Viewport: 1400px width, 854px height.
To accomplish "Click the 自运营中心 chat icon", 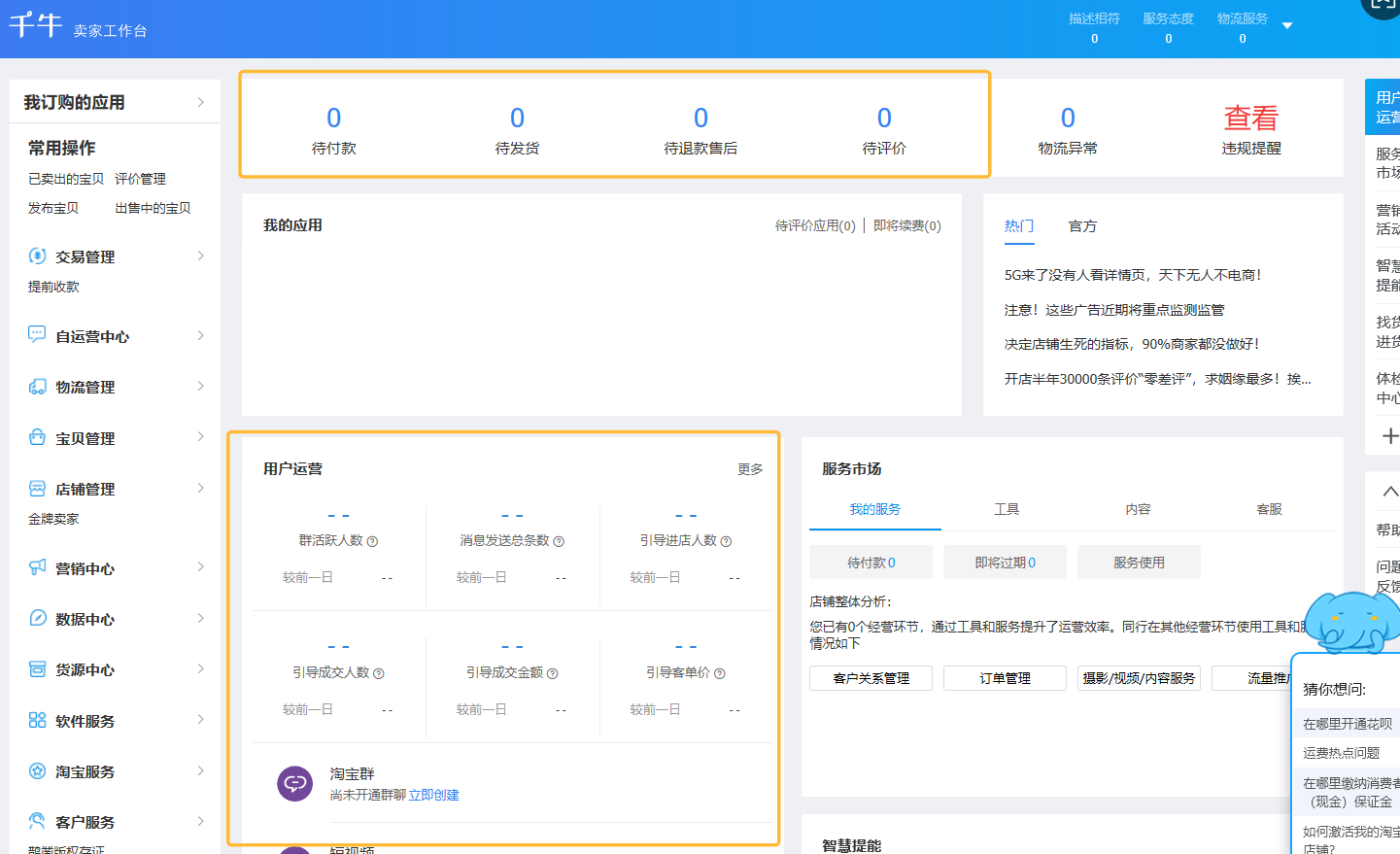I will point(37,335).
